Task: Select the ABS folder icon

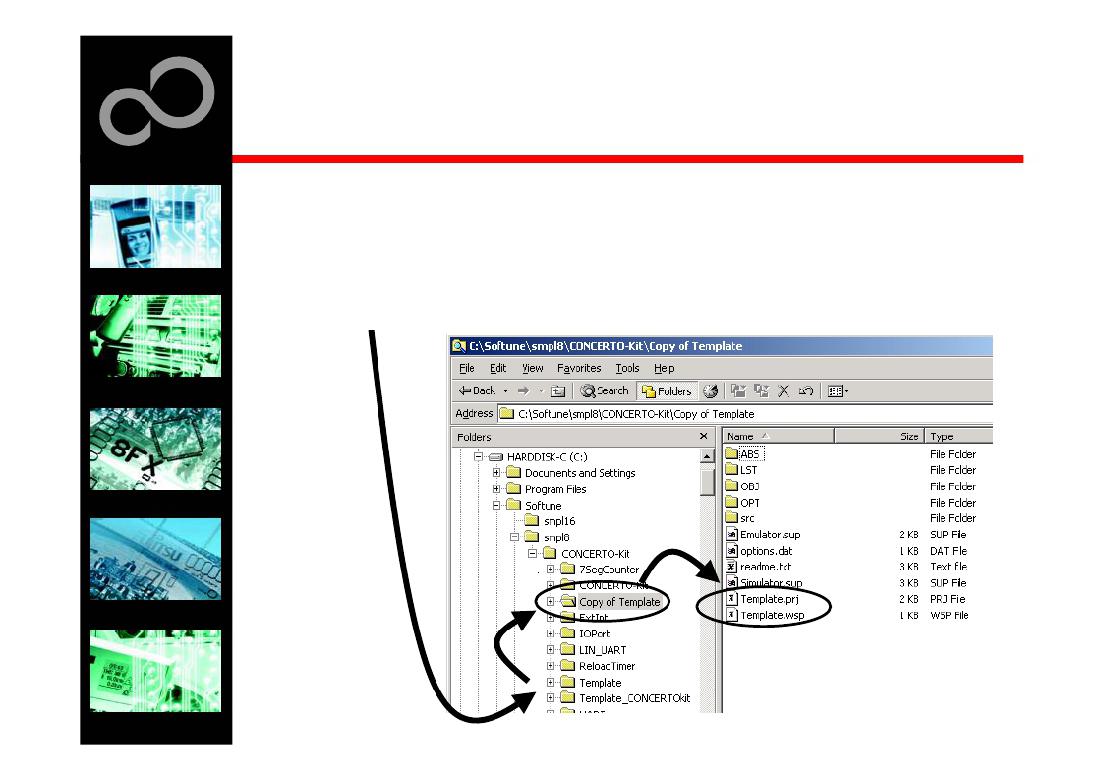Action: pyautogui.click(x=732, y=454)
